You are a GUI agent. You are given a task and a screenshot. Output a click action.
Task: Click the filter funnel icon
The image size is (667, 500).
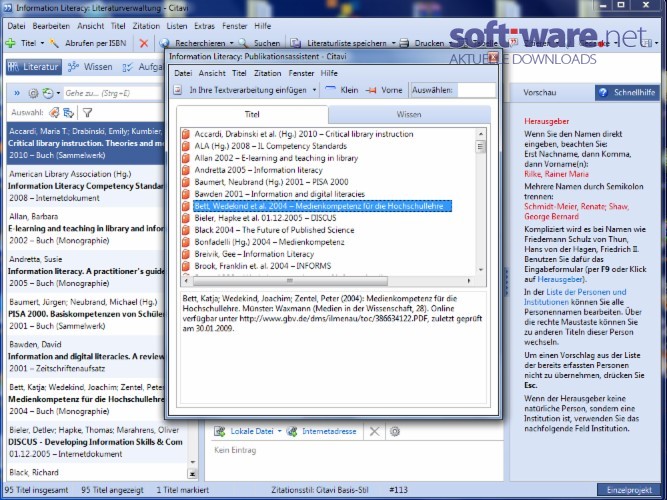pyautogui.click(x=87, y=112)
